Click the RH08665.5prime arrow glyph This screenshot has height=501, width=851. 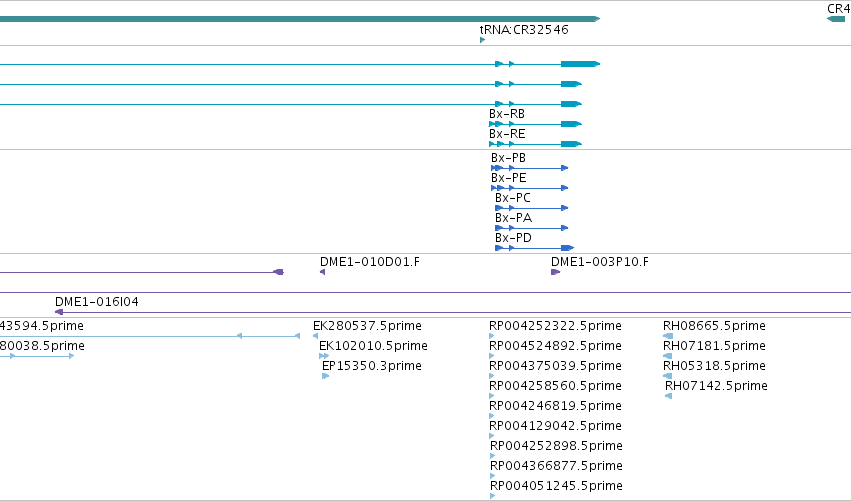point(668,336)
